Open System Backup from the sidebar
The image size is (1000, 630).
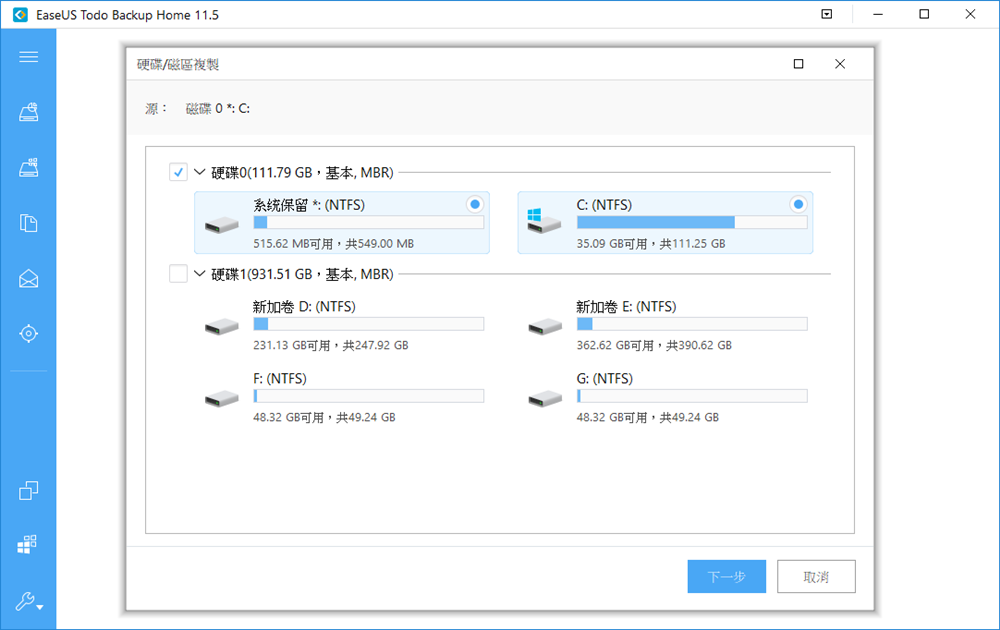click(x=29, y=168)
